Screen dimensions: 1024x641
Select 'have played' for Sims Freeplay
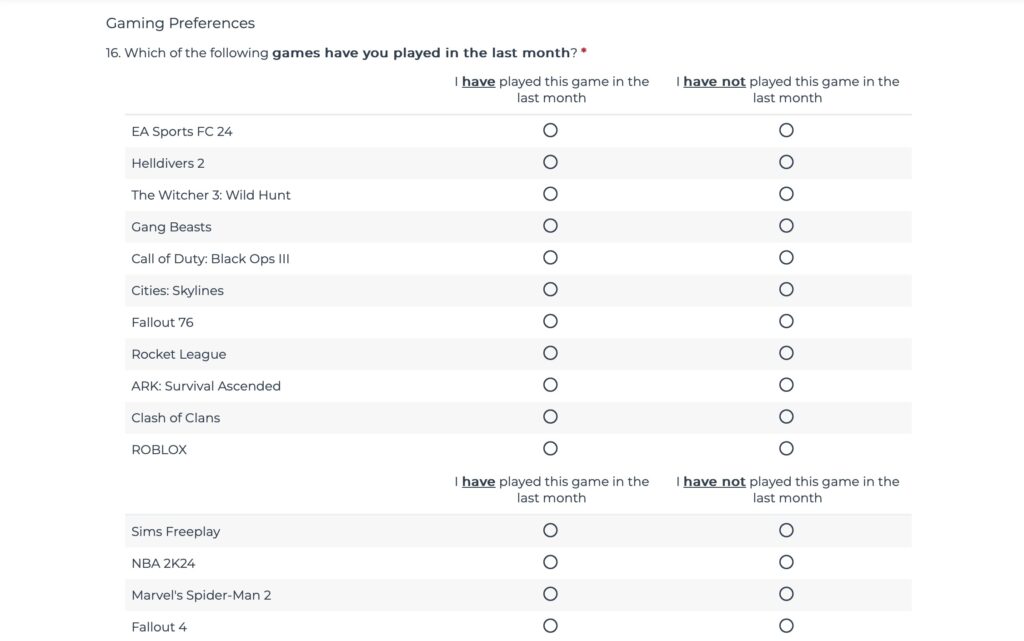(x=550, y=530)
